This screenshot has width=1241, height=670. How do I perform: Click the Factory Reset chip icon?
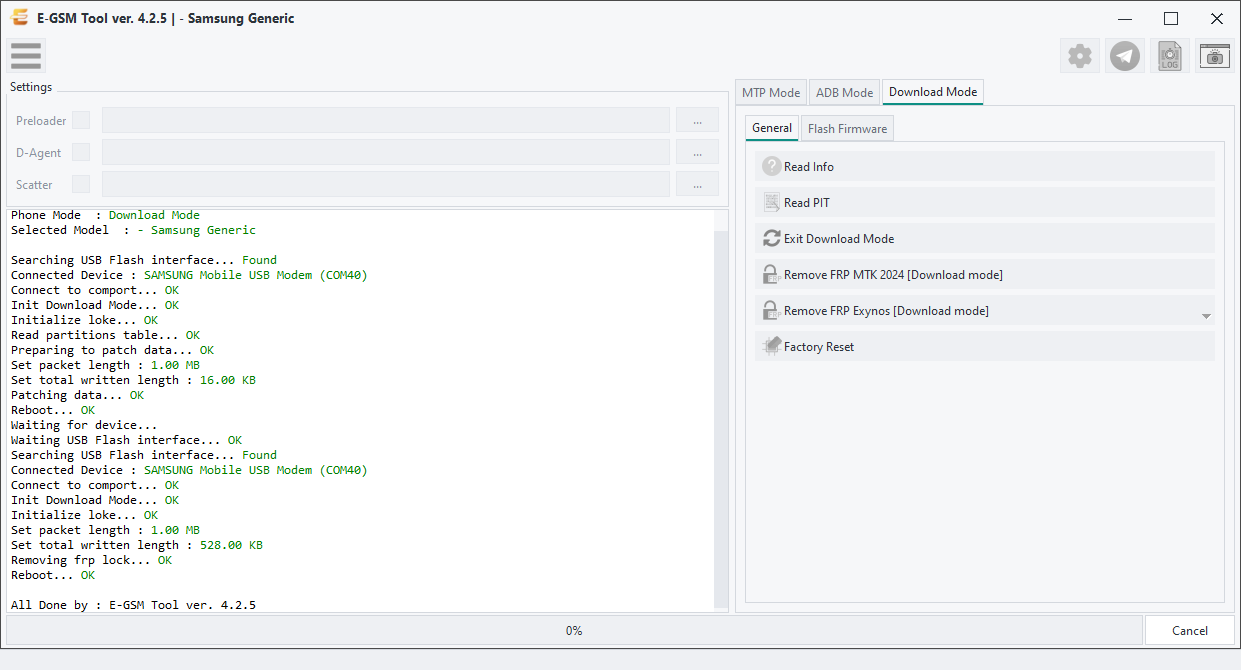(x=771, y=347)
